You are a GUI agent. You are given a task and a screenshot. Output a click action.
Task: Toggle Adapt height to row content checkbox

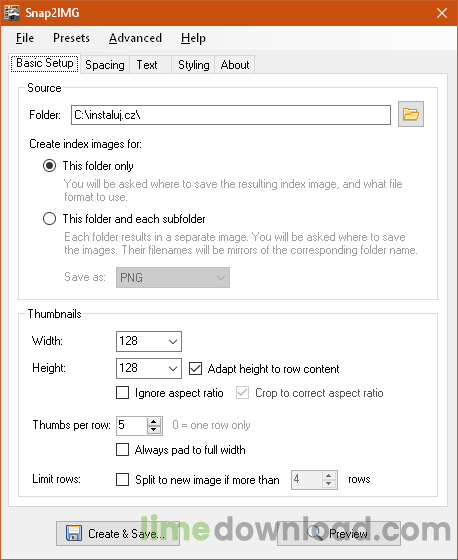pyautogui.click(x=195, y=369)
